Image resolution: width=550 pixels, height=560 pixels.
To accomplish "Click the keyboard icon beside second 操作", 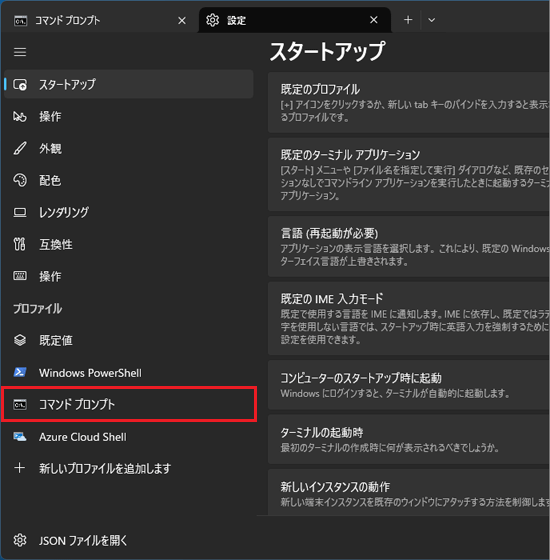I will click(x=20, y=276).
